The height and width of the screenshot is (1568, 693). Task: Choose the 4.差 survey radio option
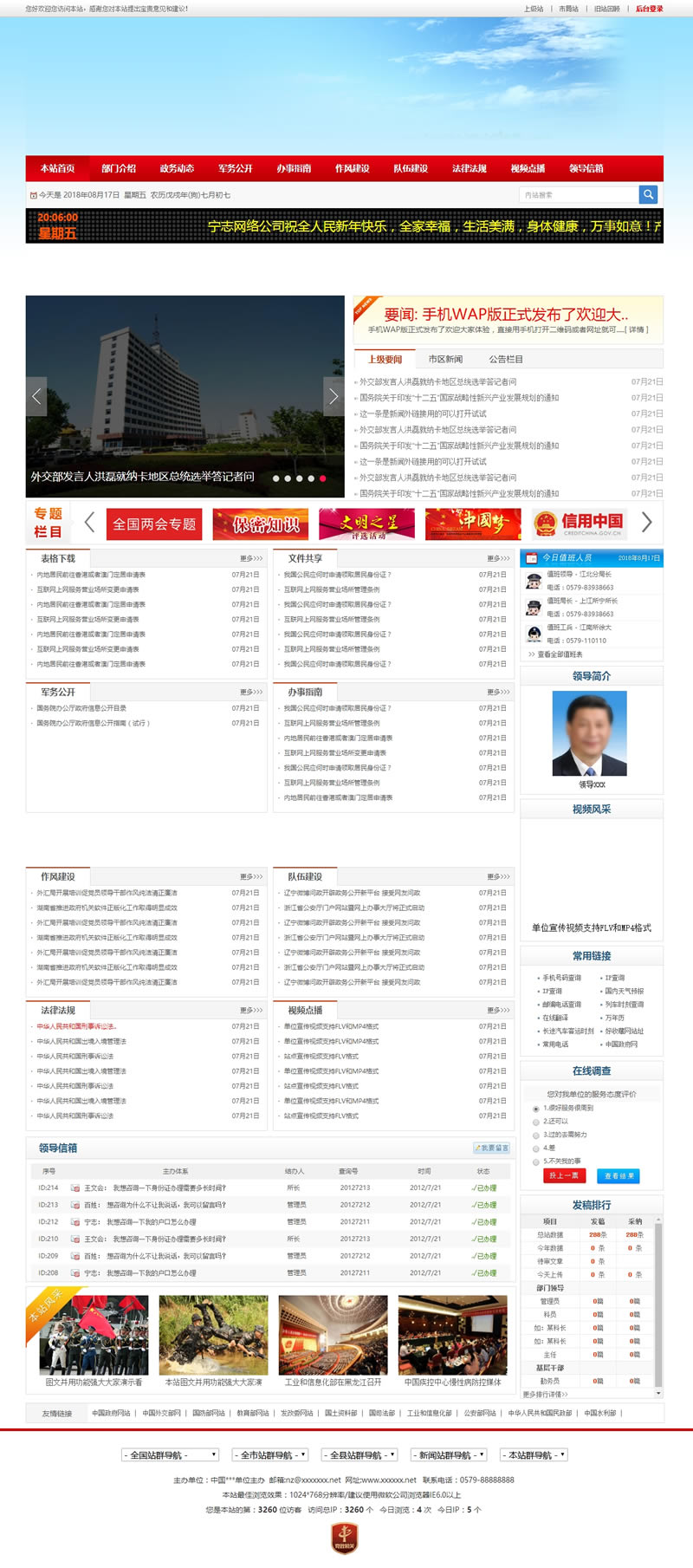(x=536, y=1148)
